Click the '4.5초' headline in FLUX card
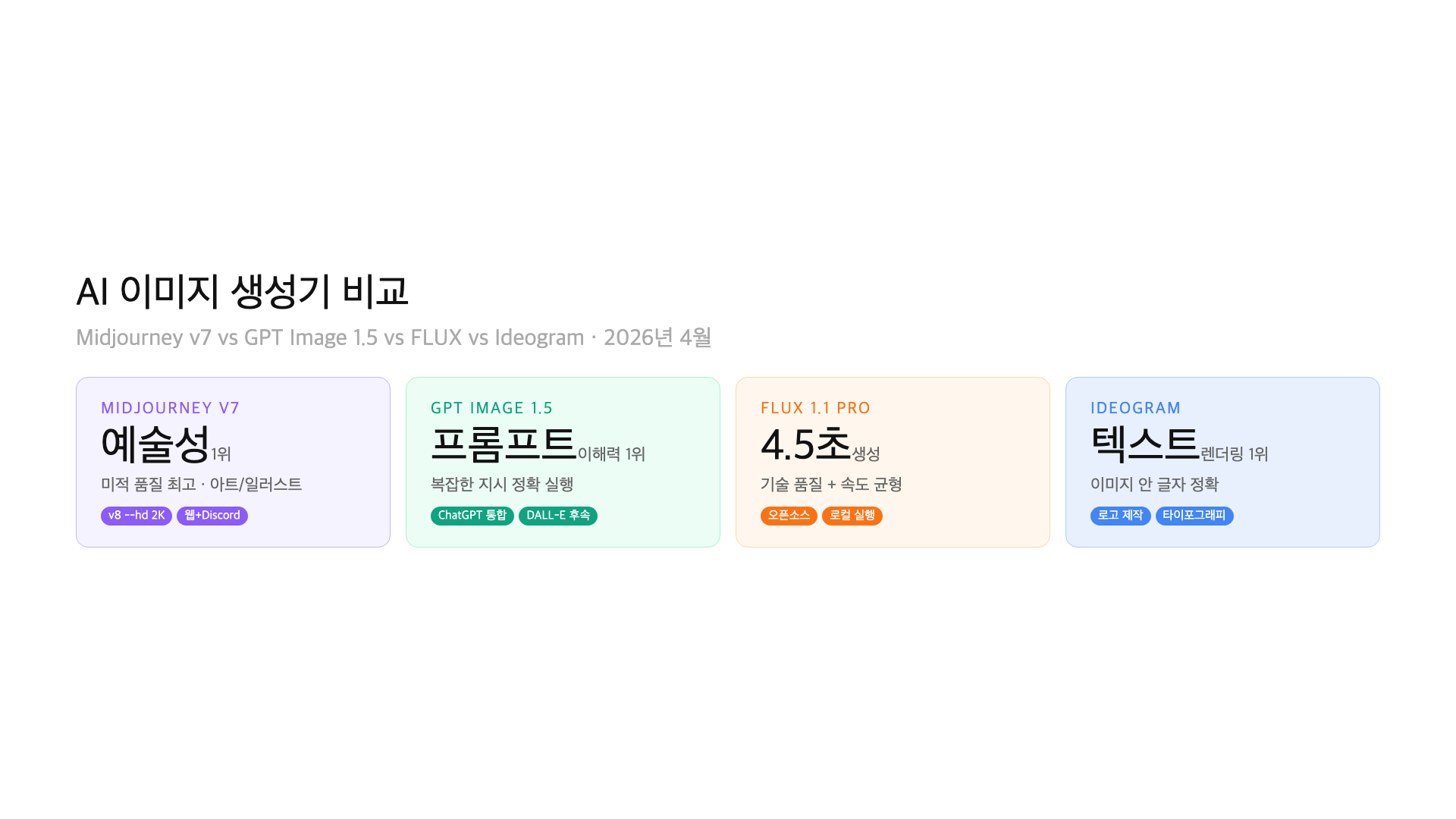This screenshot has width=1456, height=819. click(805, 444)
